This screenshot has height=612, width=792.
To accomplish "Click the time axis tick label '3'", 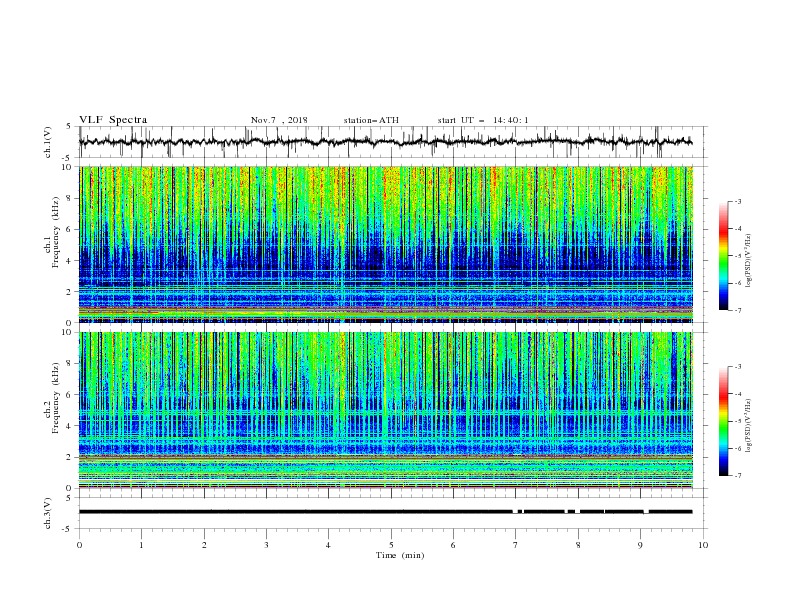I will click(x=267, y=545).
